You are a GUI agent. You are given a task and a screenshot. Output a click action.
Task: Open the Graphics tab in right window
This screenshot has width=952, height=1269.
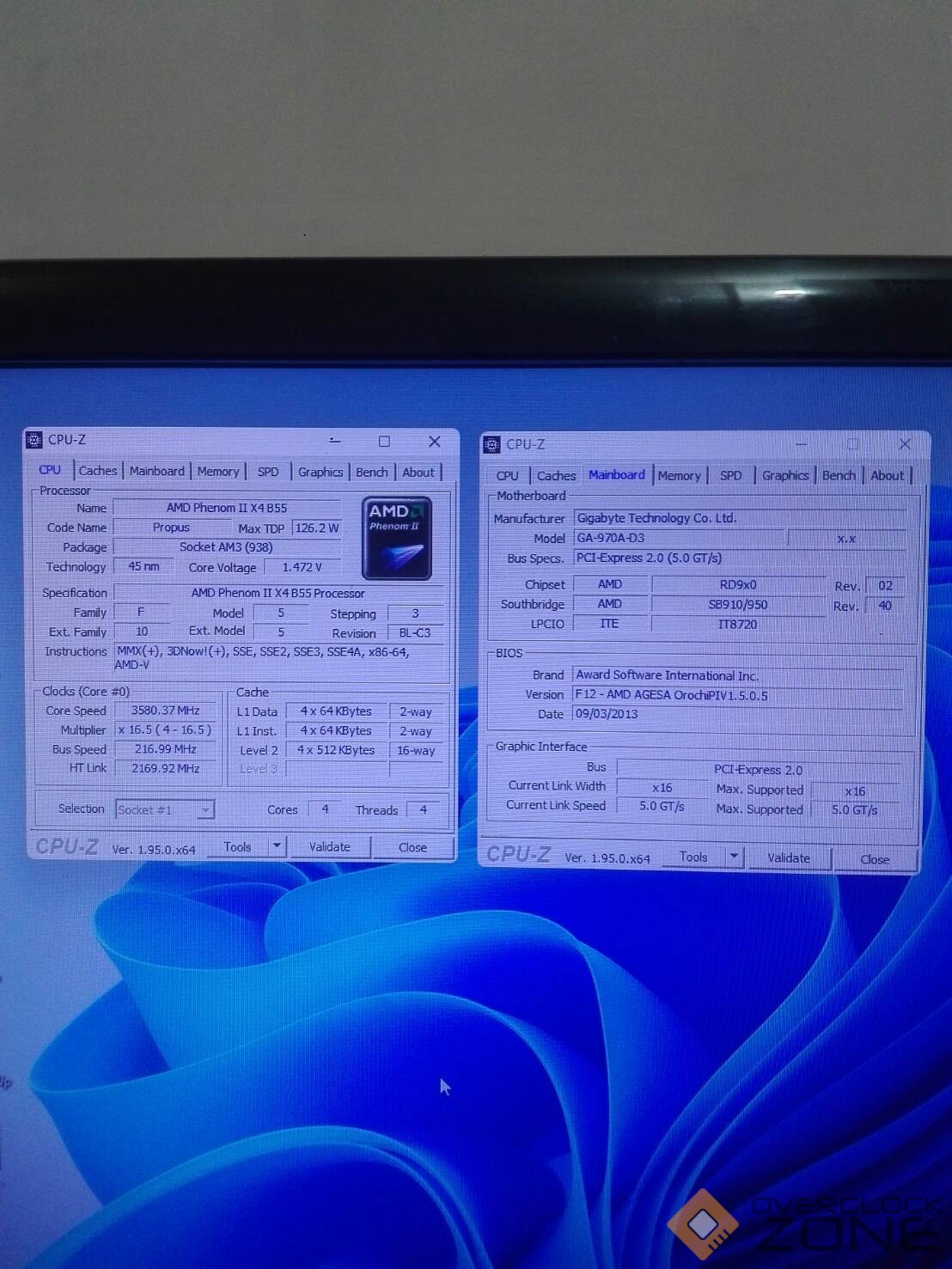(784, 476)
